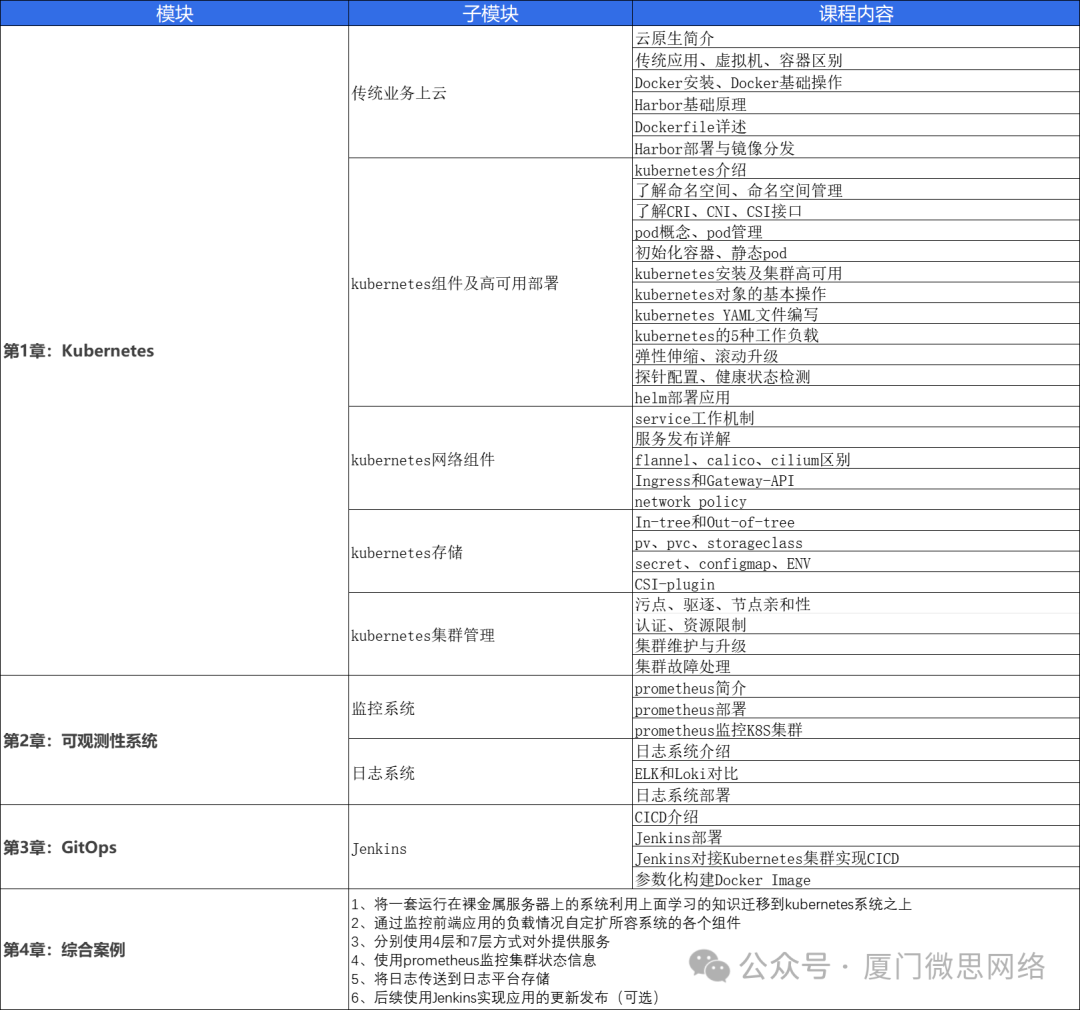1080x1010 pixels.
Task: Select the pv、pvc、storageclass row
Action: (855, 541)
